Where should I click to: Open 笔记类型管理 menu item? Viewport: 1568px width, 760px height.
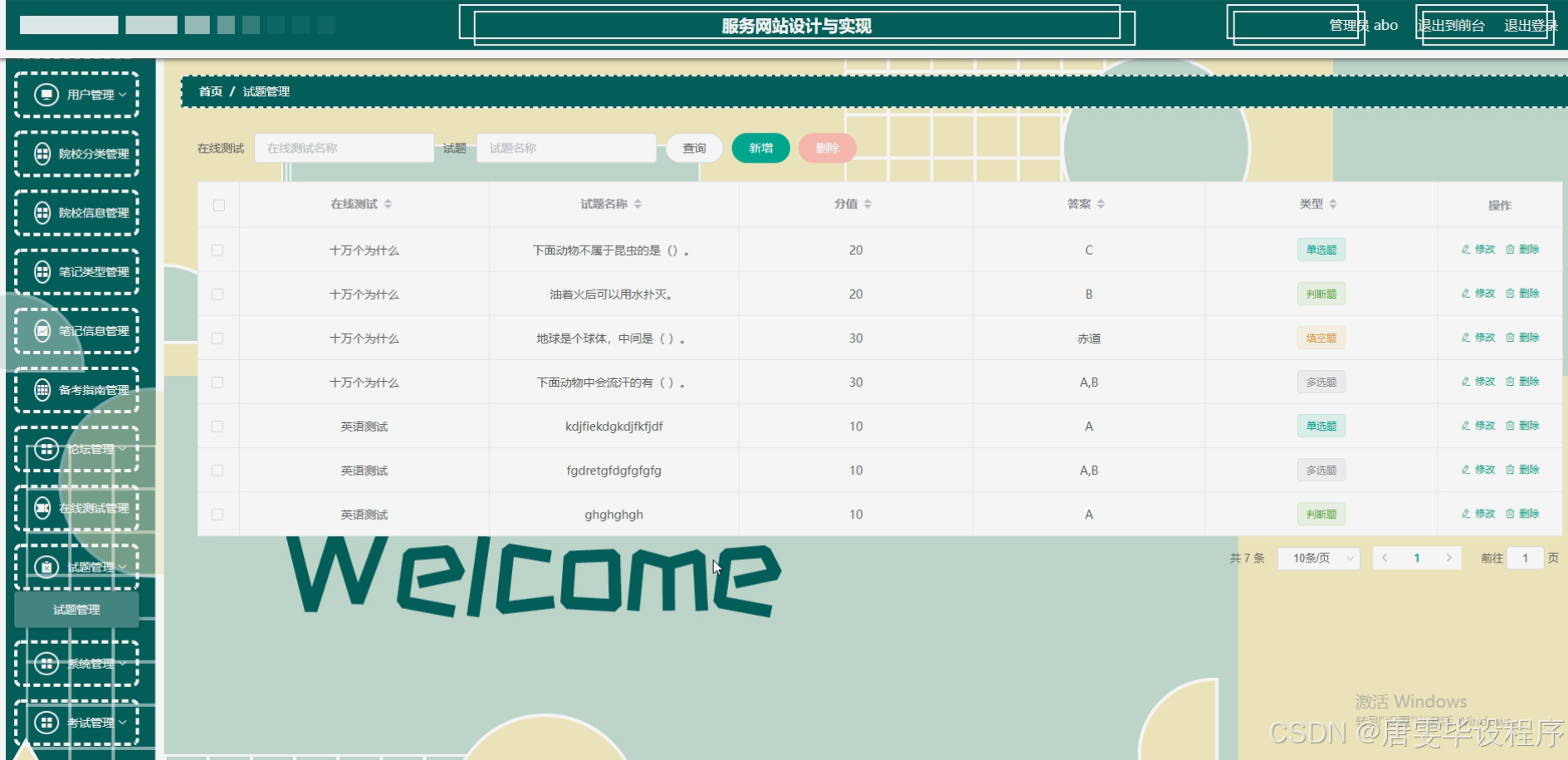(x=76, y=271)
